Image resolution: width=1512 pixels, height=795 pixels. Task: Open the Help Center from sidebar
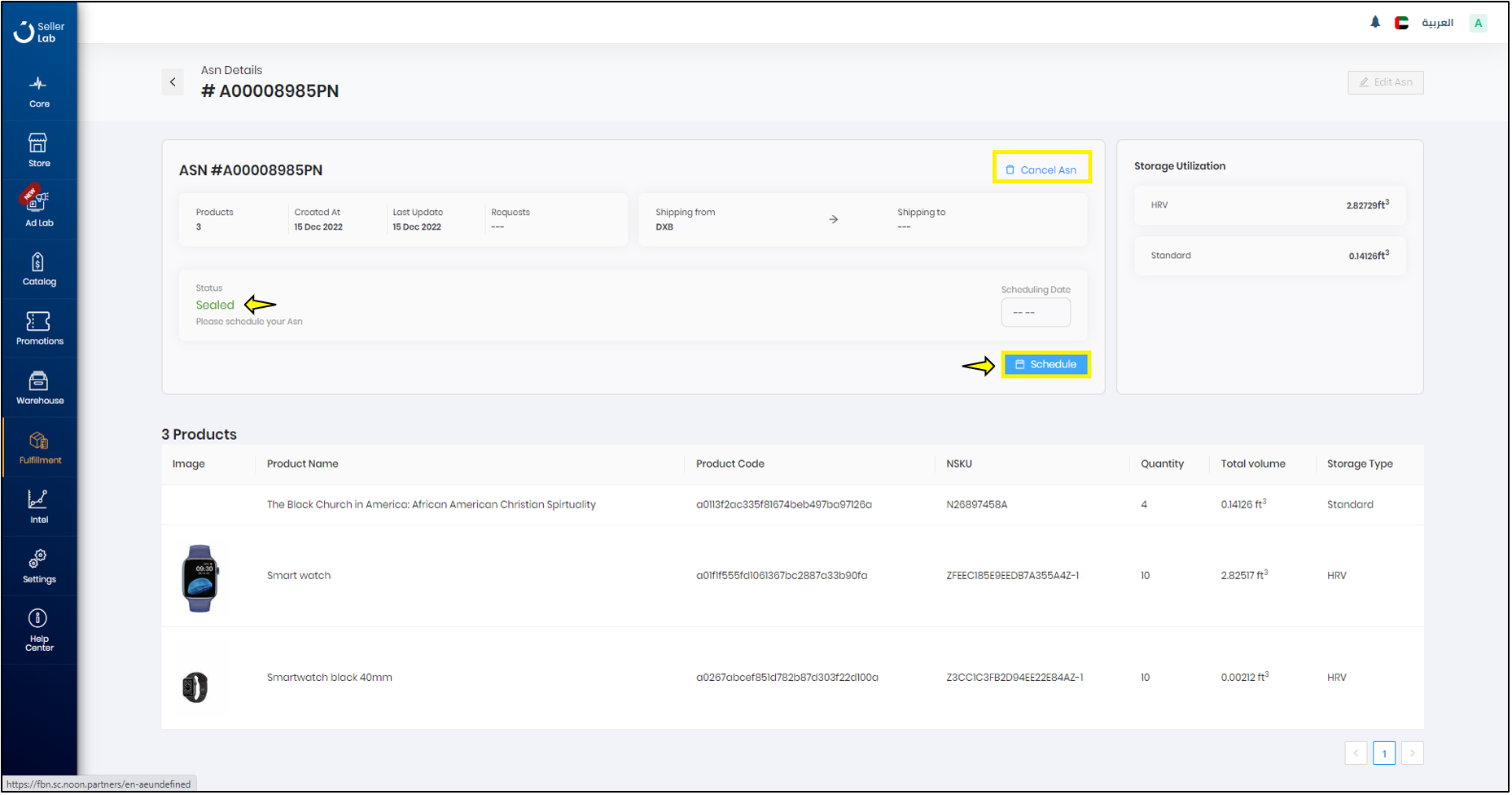38,627
